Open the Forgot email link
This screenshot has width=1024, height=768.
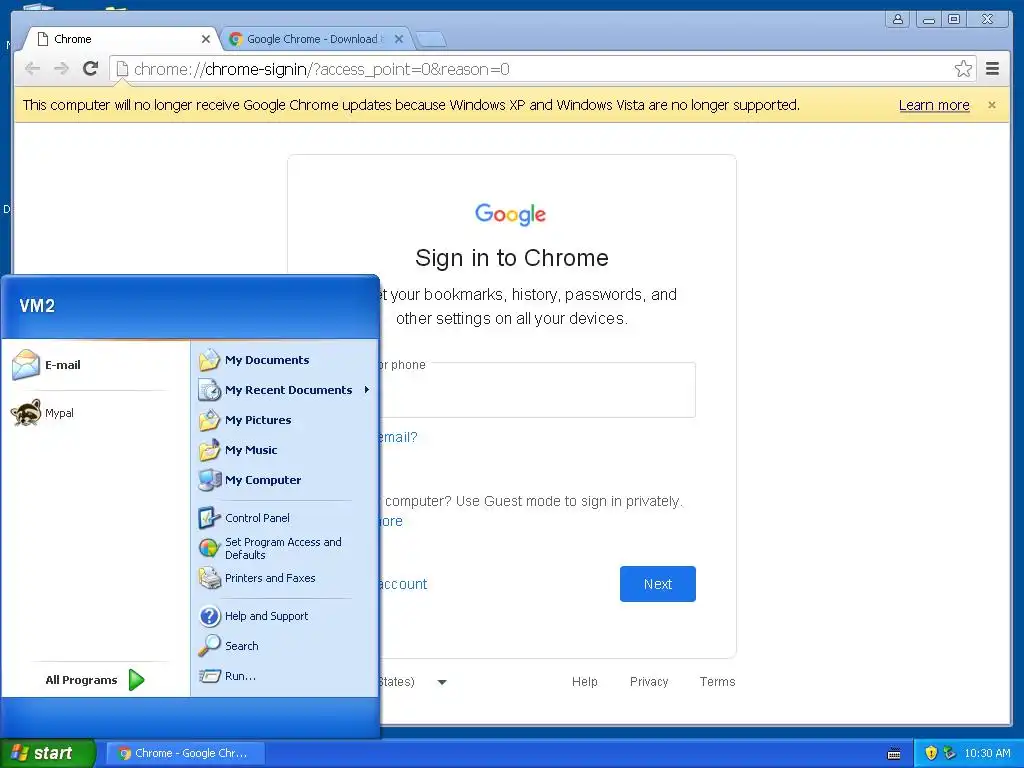click(398, 437)
